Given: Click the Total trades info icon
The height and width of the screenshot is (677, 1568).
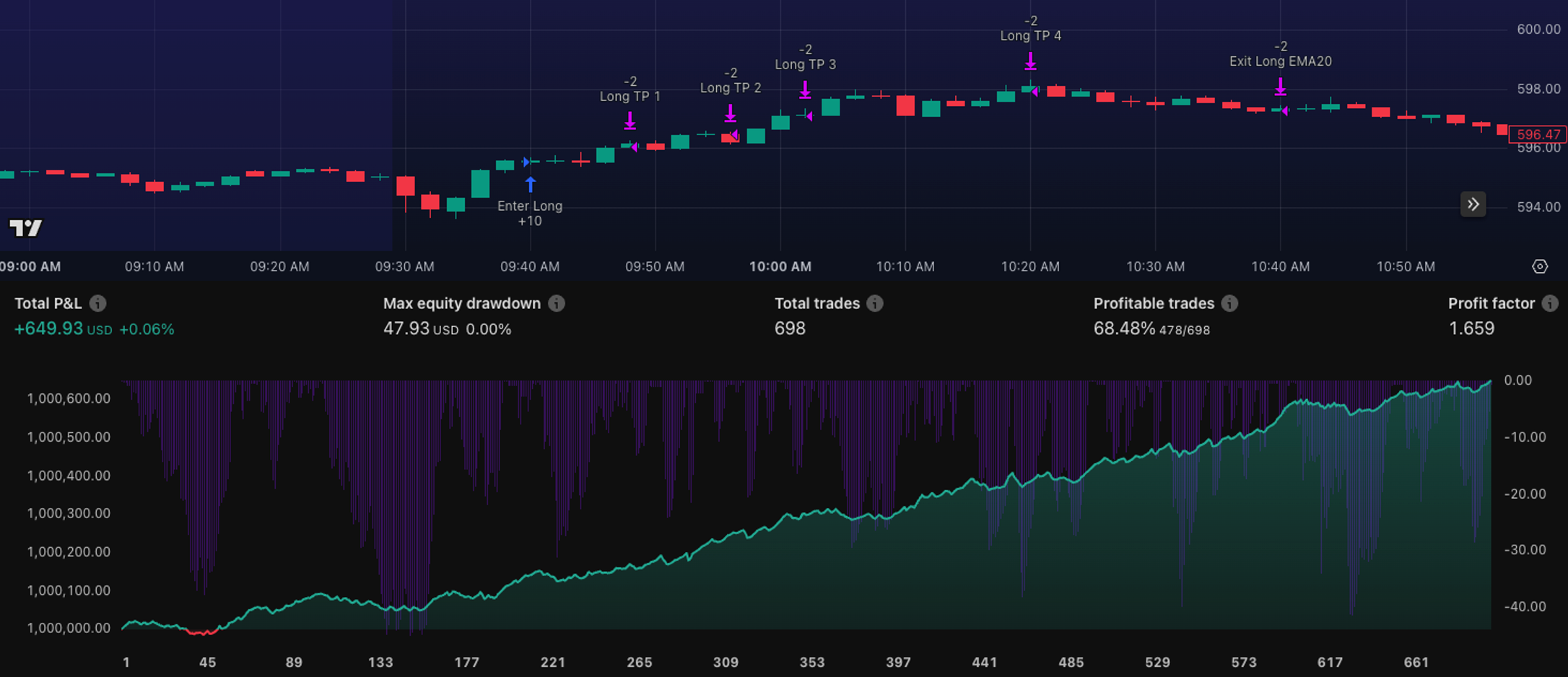Looking at the screenshot, I should click(x=875, y=304).
